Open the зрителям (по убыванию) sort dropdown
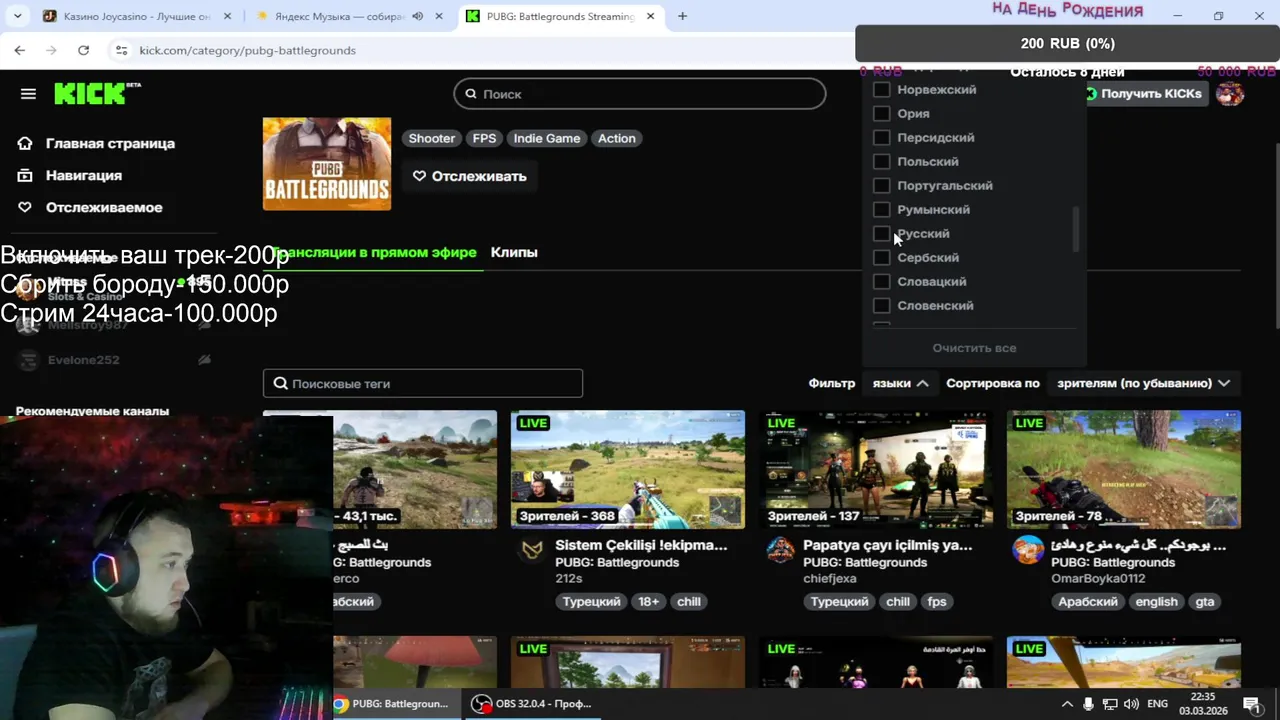This screenshot has width=1280, height=720. (x=1144, y=383)
